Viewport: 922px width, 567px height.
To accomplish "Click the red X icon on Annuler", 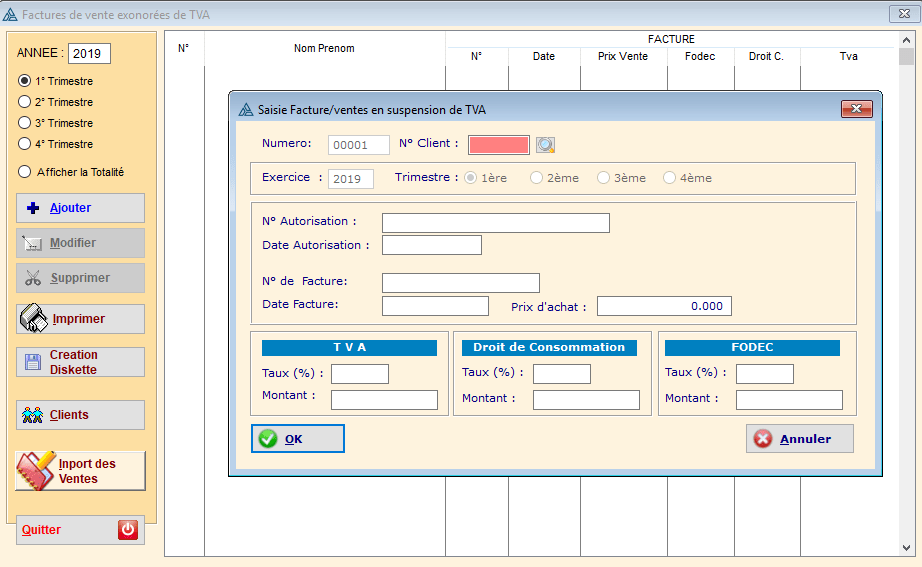I will pos(763,439).
